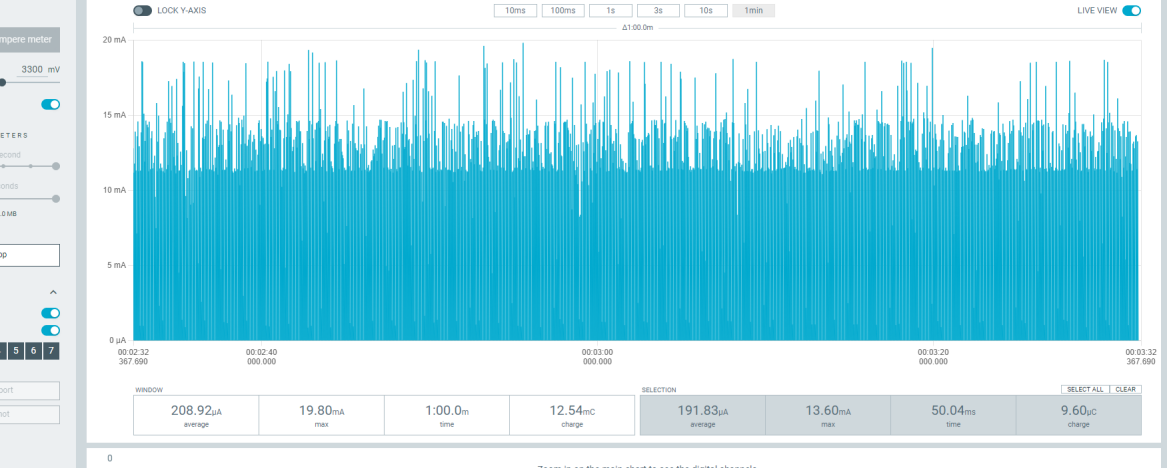This screenshot has height=469, width=1168.
Task: Select the 1min time window
Action: [753, 10]
